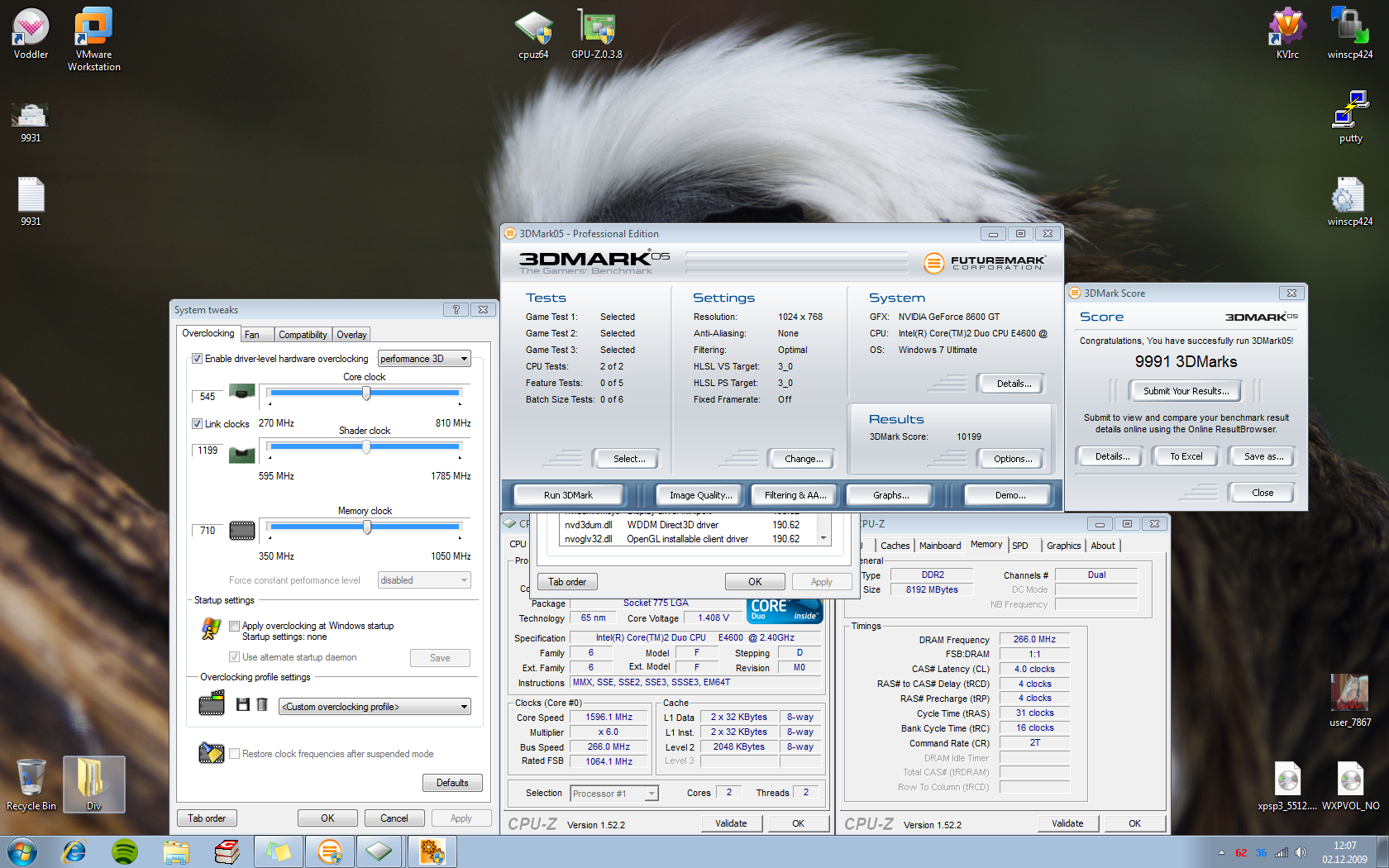Click the Image Quality button
The image size is (1389, 868).
tap(700, 495)
